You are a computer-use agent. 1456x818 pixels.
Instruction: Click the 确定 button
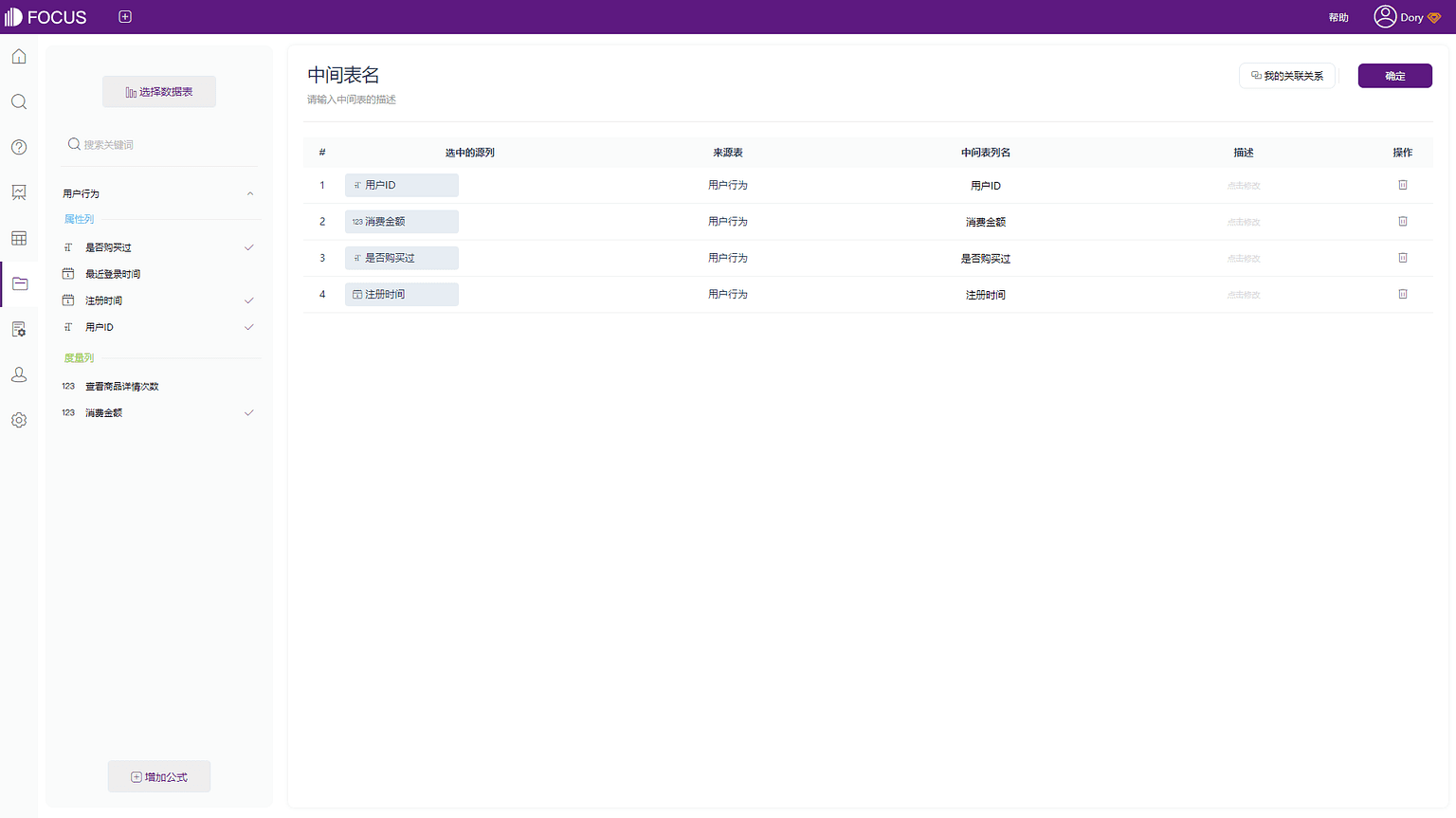click(x=1395, y=76)
